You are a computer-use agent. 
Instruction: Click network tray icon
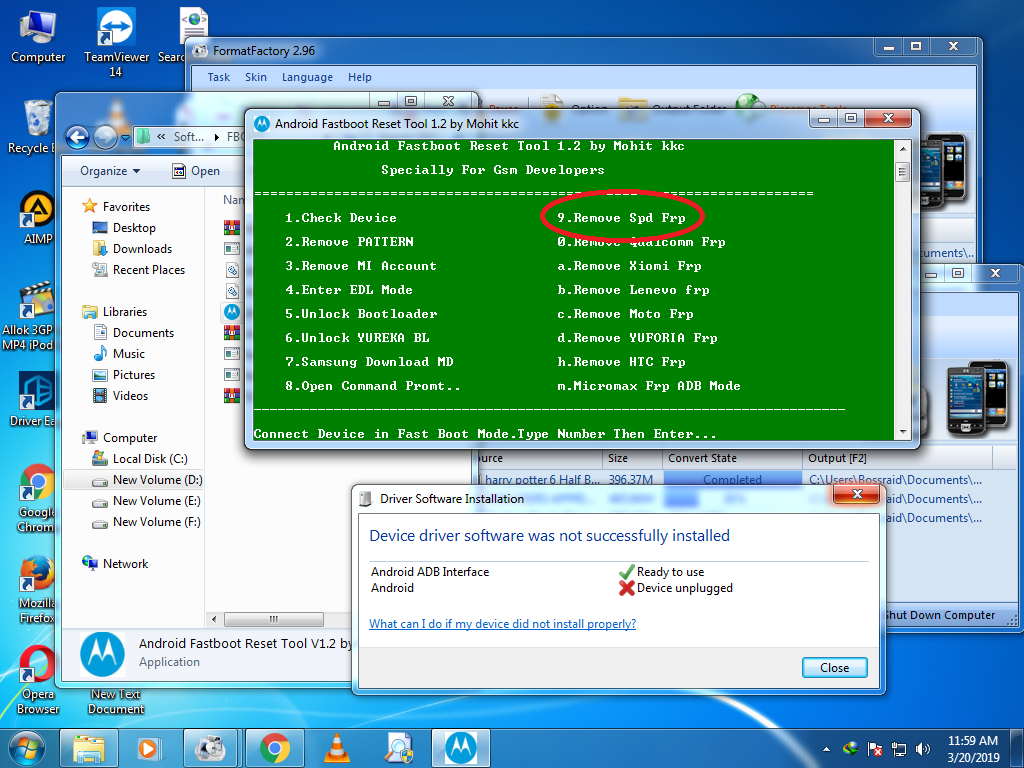coord(899,749)
